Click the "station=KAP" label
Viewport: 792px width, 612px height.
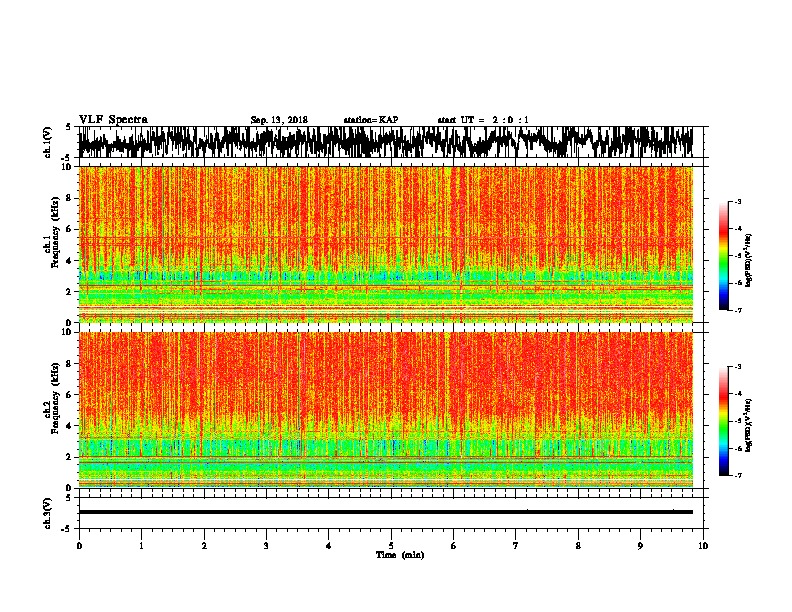[371, 120]
